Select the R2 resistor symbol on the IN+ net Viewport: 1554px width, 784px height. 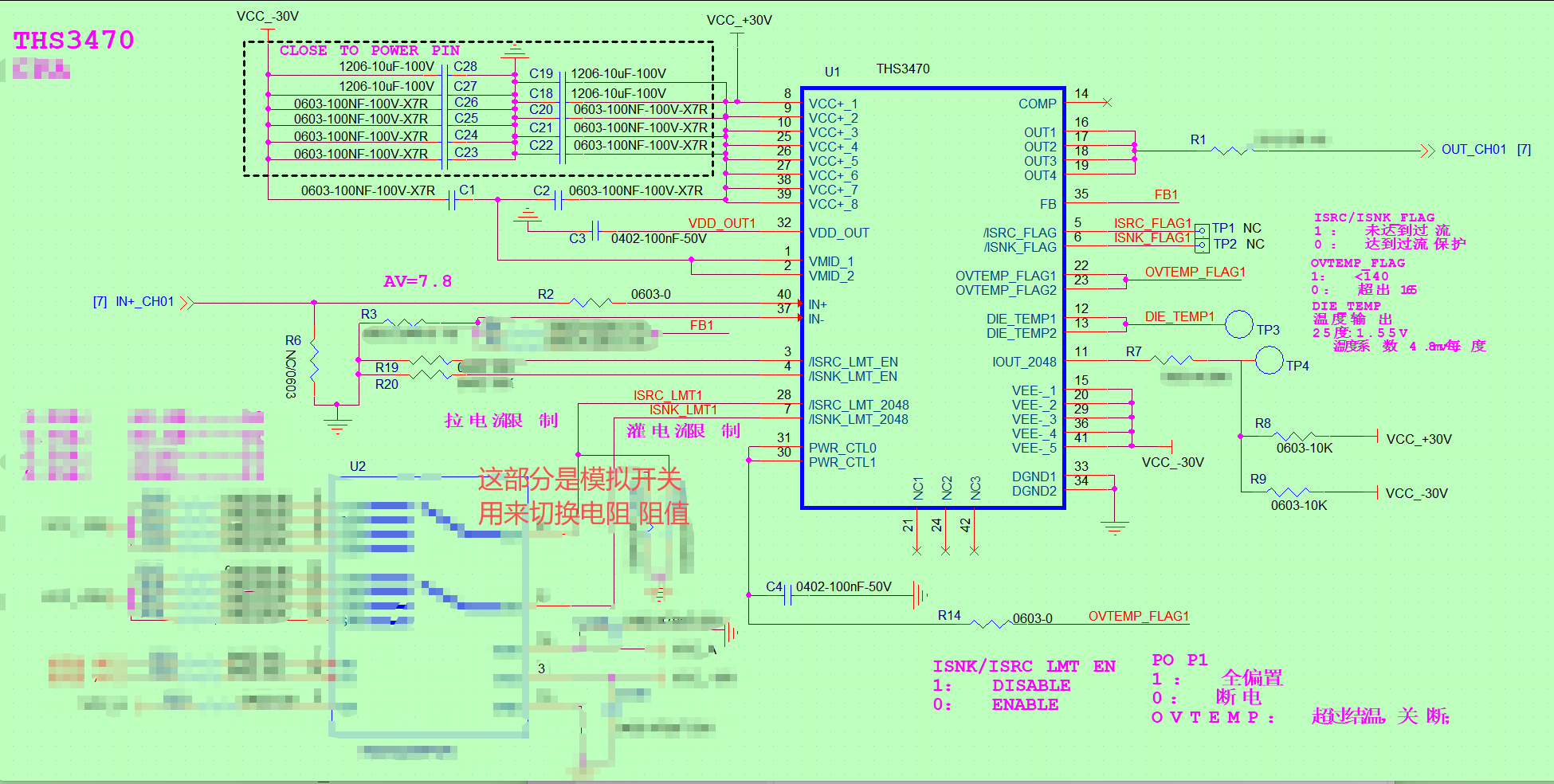pyautogui.click(x=591, y=303)
